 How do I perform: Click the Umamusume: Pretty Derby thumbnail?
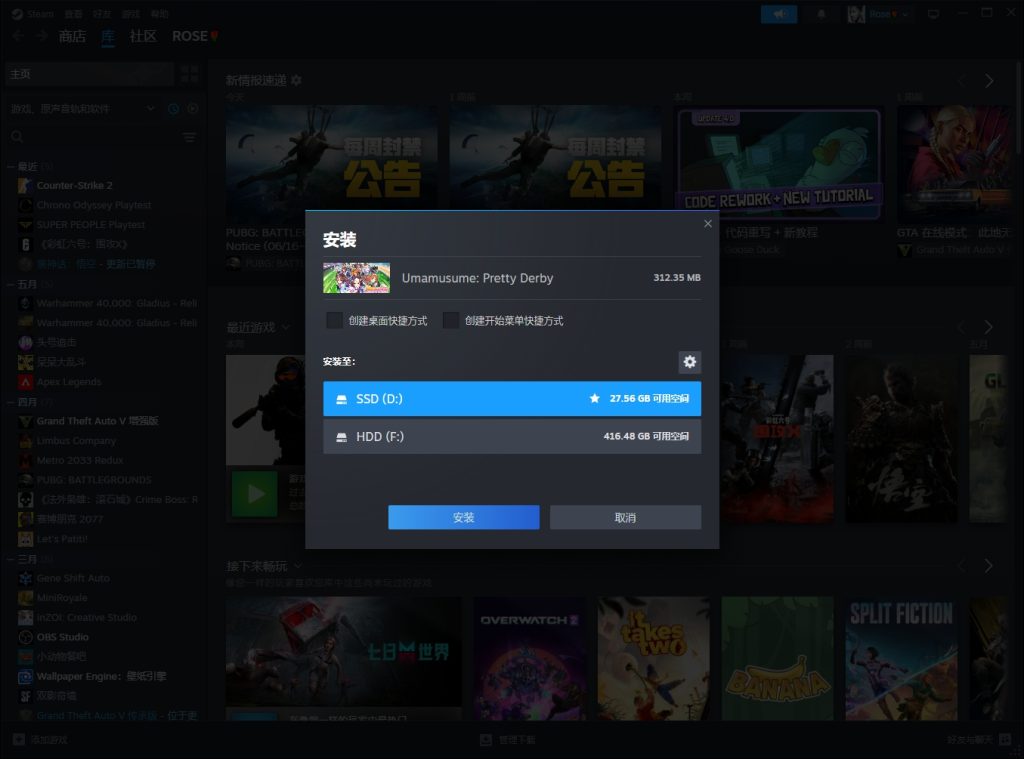(357, 278)
